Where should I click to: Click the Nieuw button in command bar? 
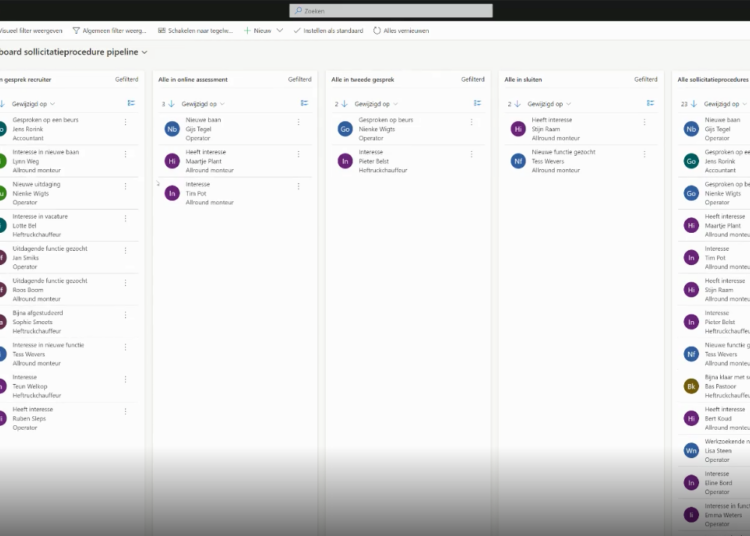point(257,31)
